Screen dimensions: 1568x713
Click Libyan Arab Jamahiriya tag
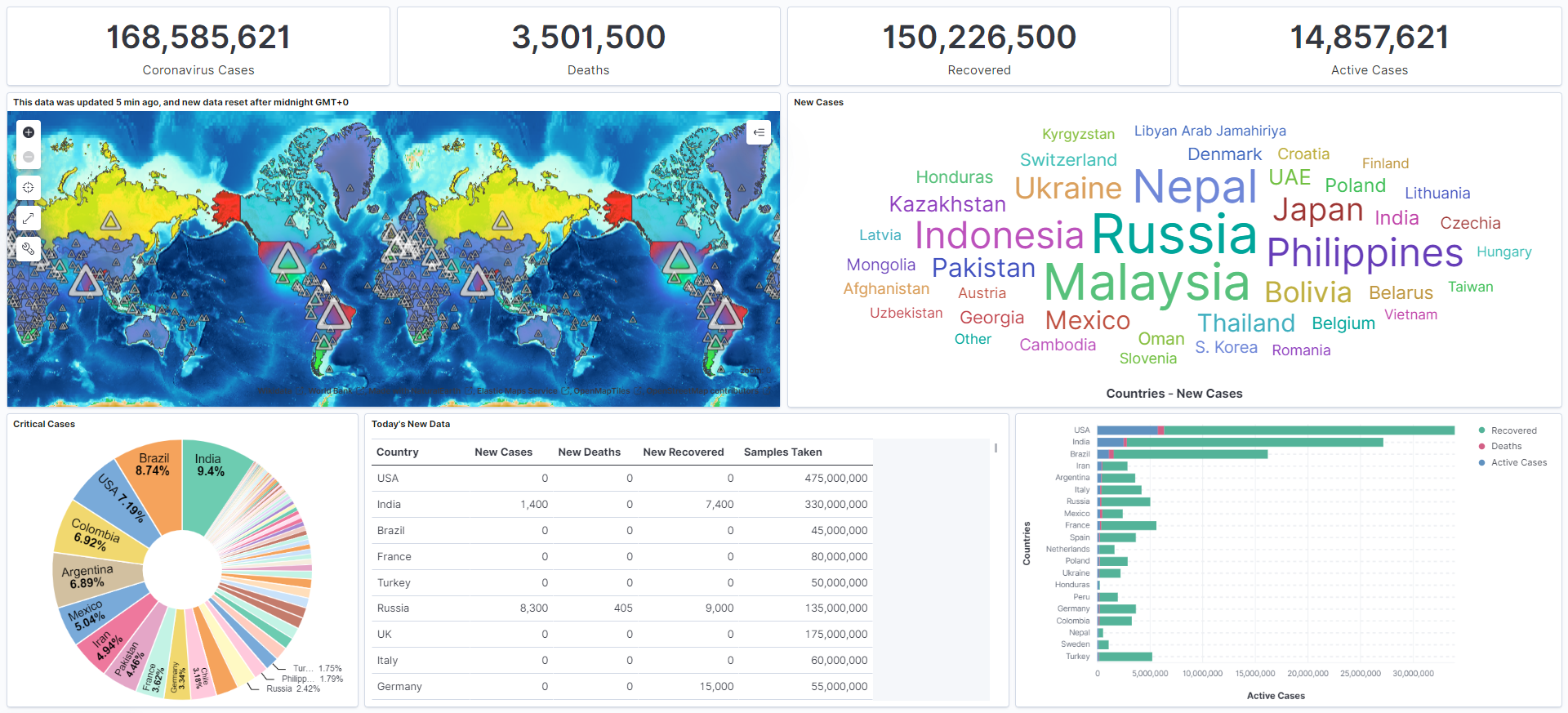(1209, 131)
